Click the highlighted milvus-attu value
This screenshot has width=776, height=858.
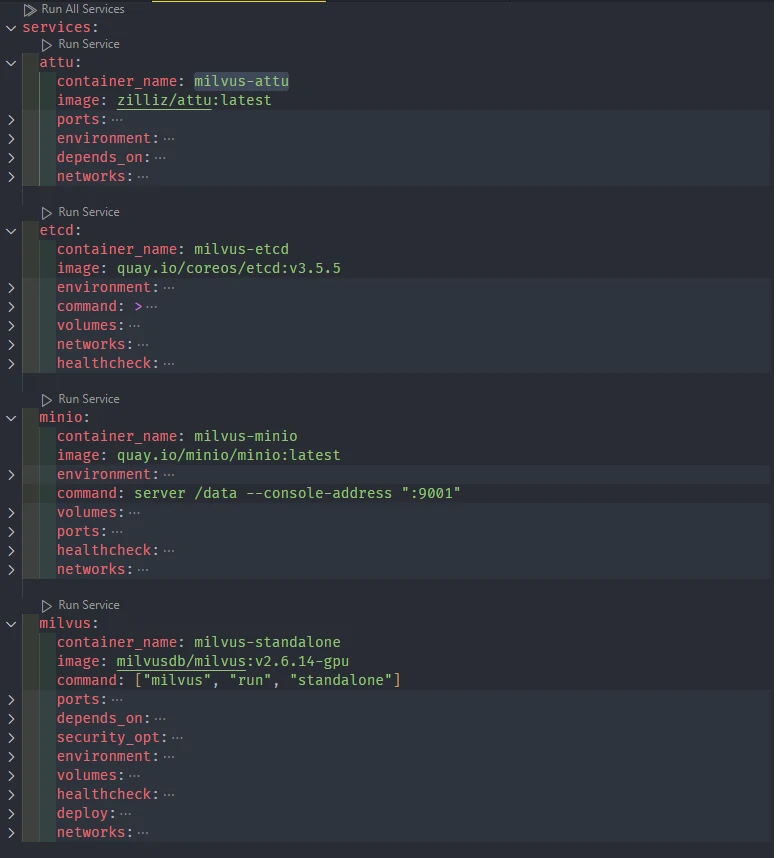tap(241, 81)
